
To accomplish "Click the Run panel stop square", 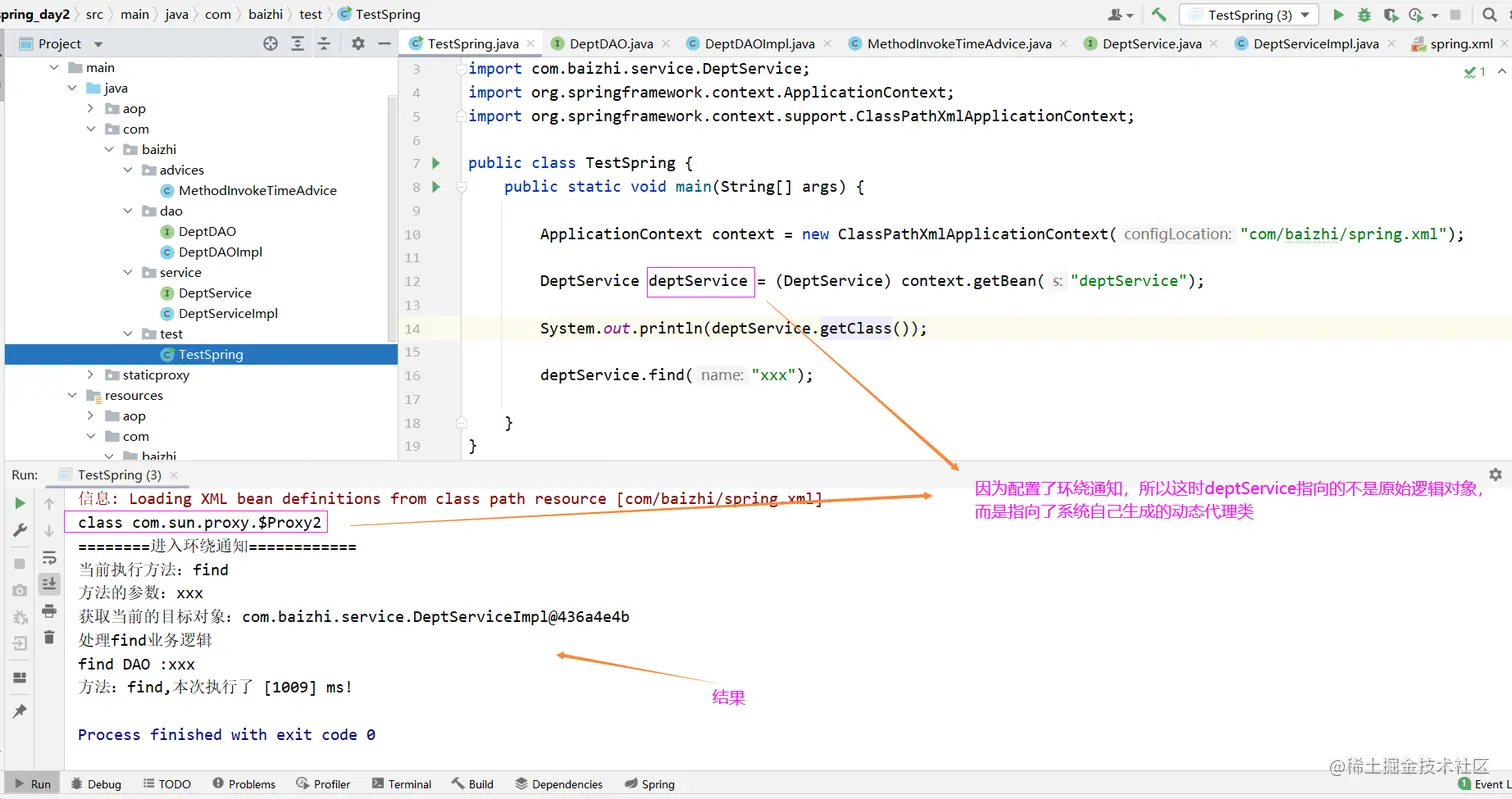I will point(20,564).
